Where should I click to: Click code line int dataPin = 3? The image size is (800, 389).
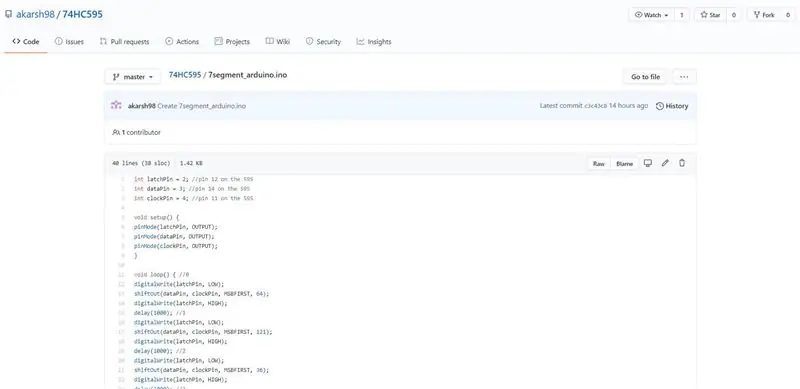coord(192,189)
